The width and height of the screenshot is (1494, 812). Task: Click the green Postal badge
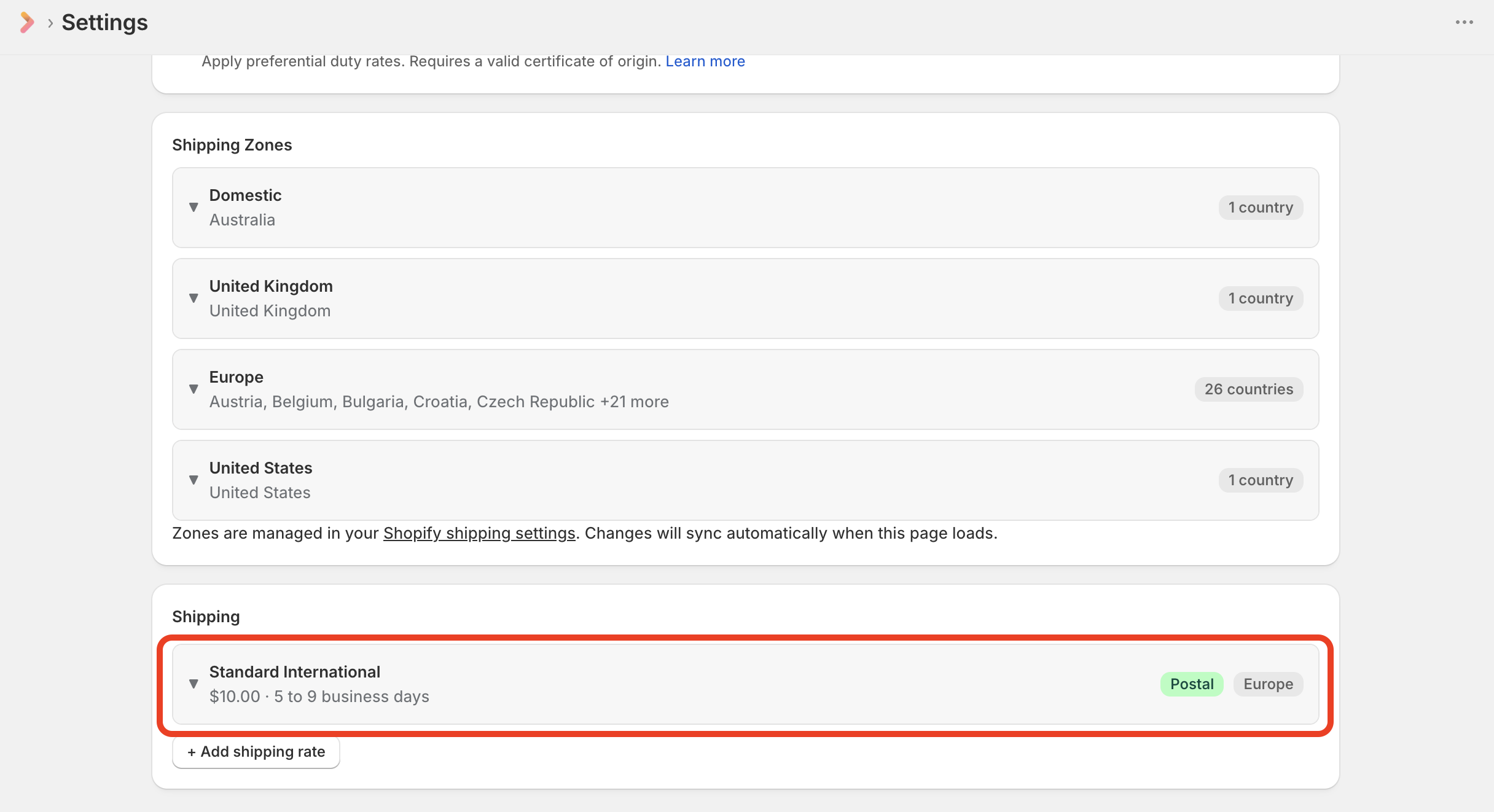[1191, 684]
